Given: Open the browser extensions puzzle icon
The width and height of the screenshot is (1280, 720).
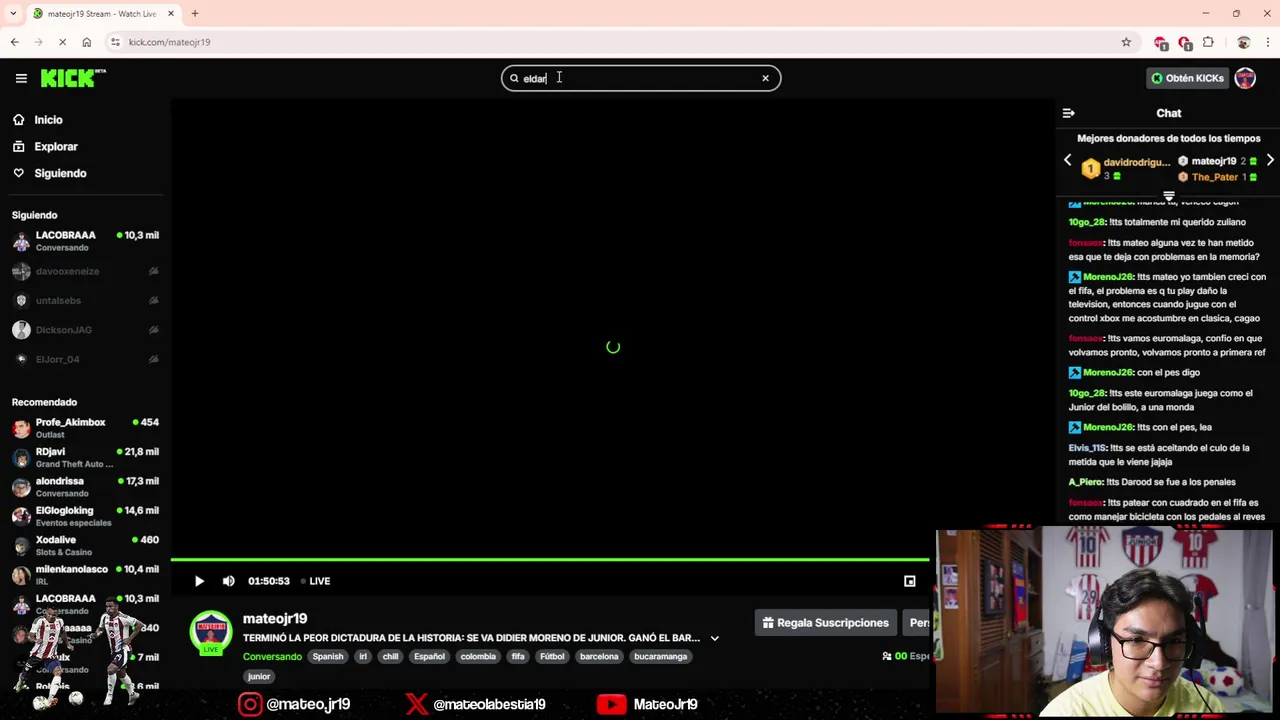Looking at the screenshot, I should [1209, 42].
